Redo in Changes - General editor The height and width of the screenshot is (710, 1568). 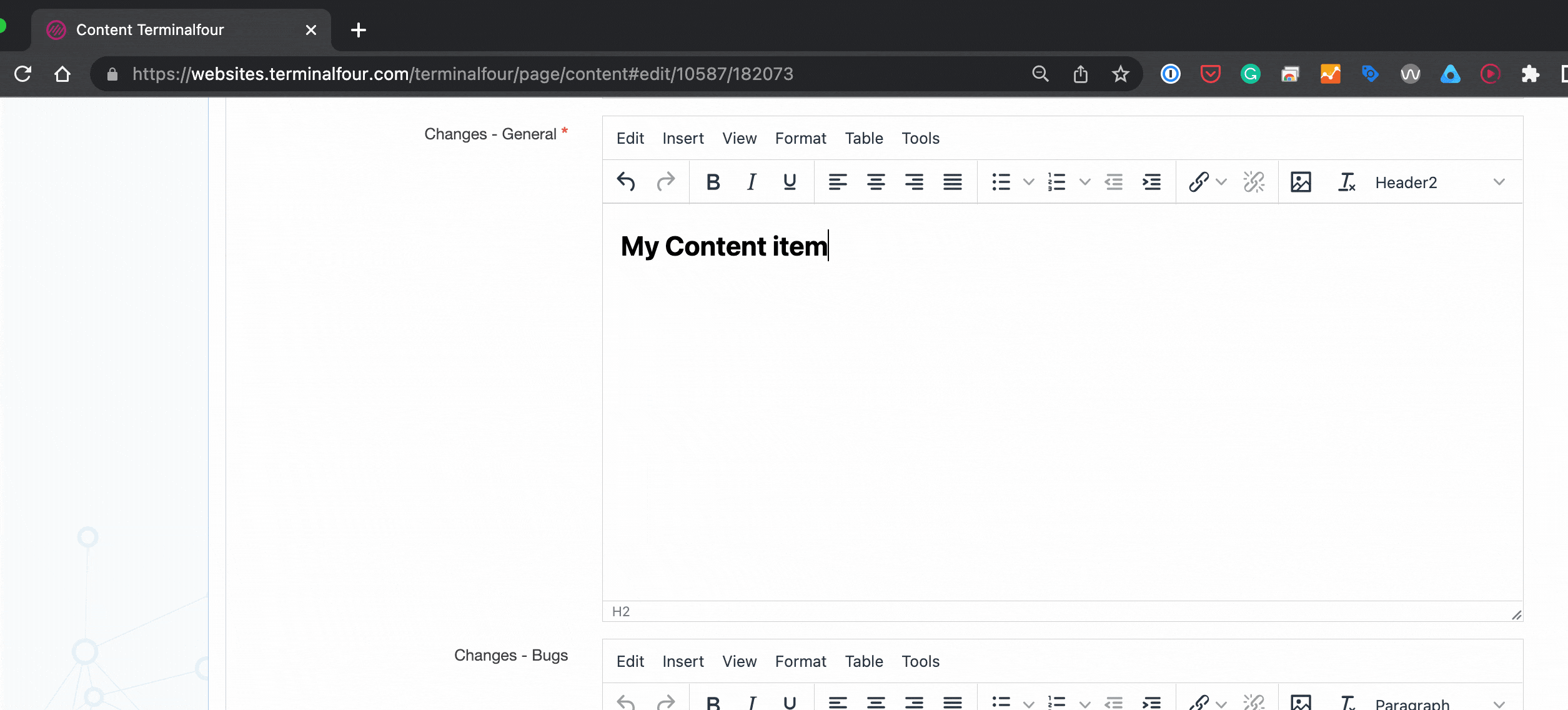click(666, 182)
